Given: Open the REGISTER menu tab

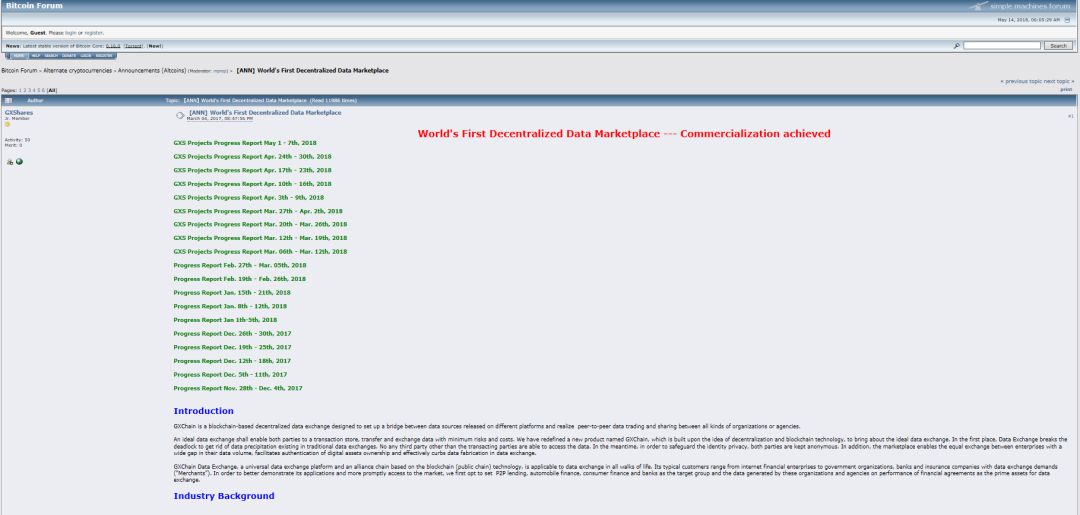Looking at the screenshot, I should pos(104,56).
